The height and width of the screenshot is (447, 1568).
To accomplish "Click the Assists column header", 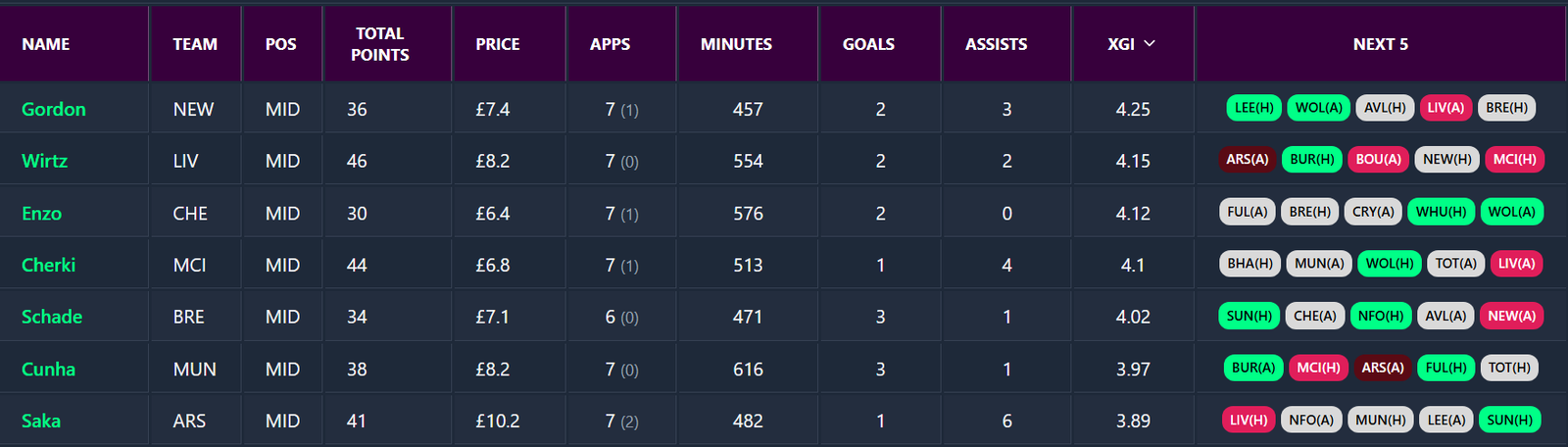I will pyautogui.click(x=996, y=44).
